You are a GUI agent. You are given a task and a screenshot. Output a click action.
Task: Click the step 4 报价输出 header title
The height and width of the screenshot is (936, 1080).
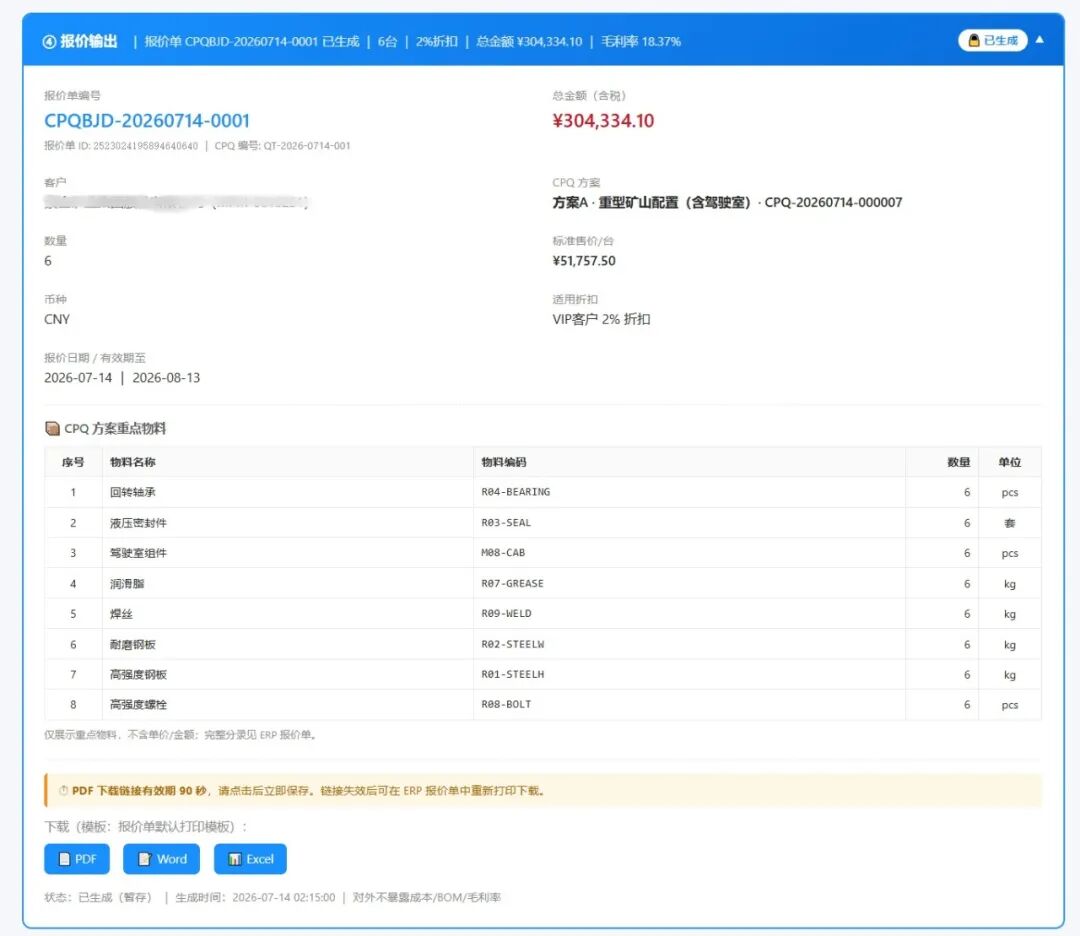[80, 41]
